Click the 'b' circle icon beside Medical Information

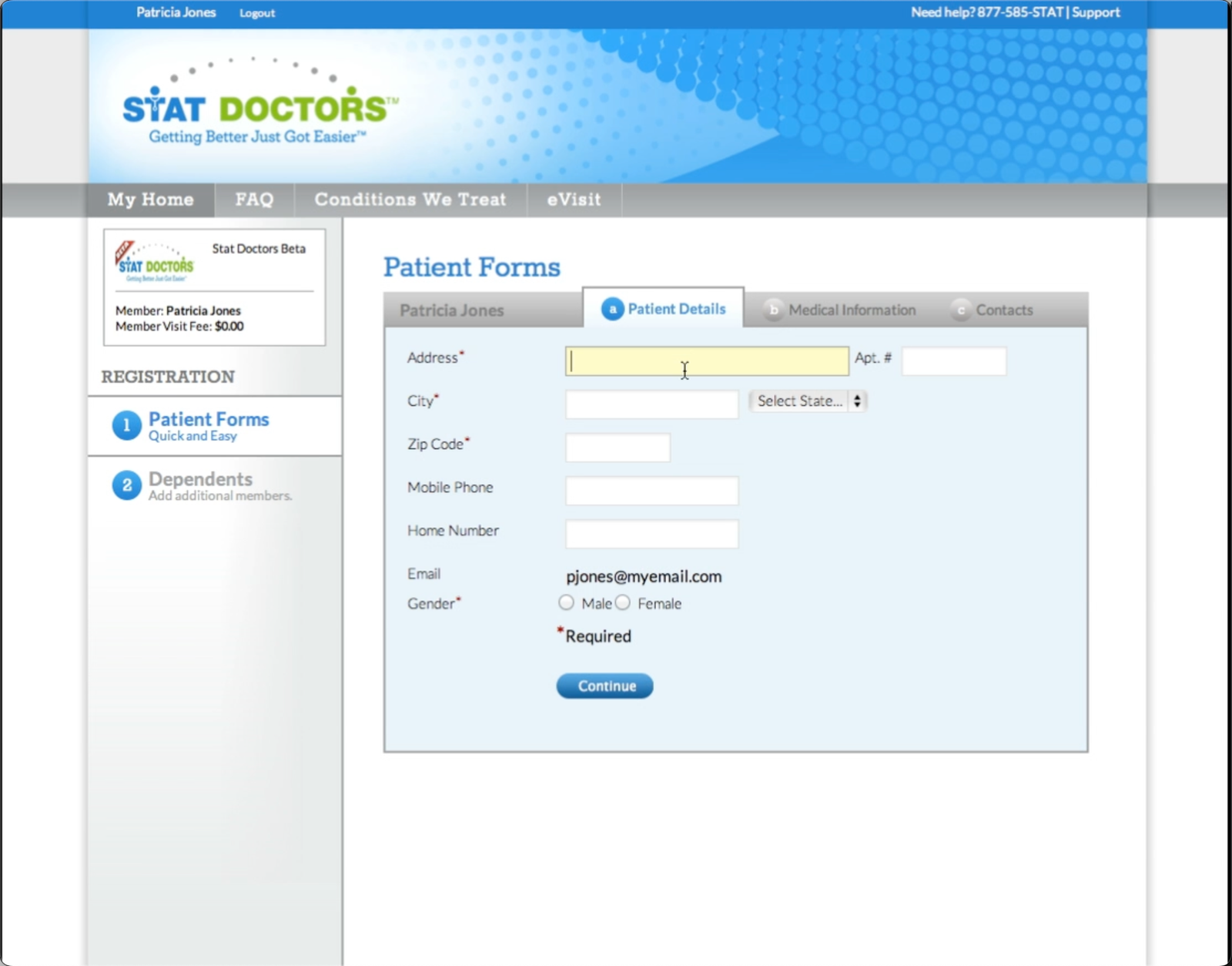773,310
